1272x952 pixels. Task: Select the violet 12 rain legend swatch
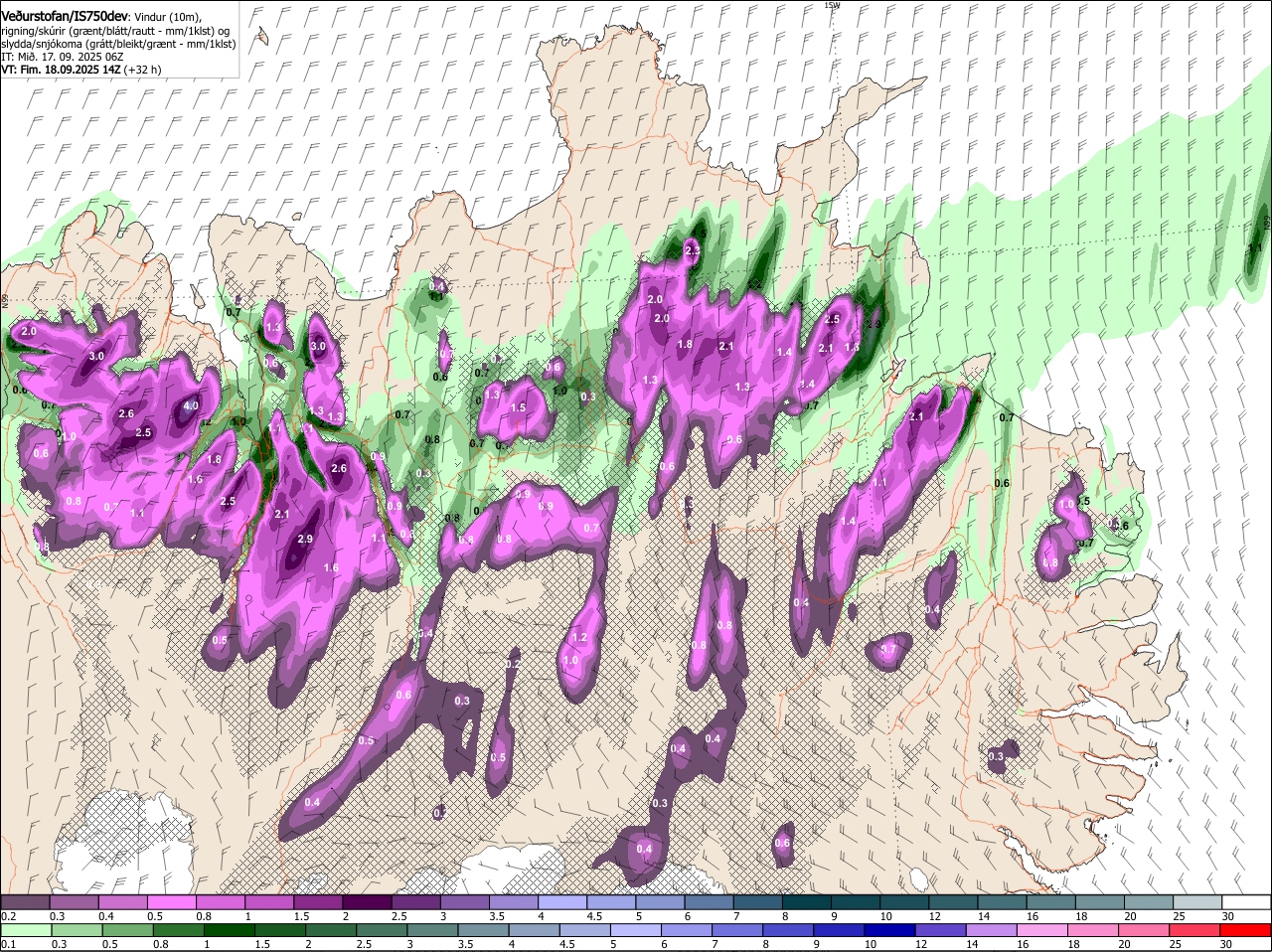click(x=941, y=930)
